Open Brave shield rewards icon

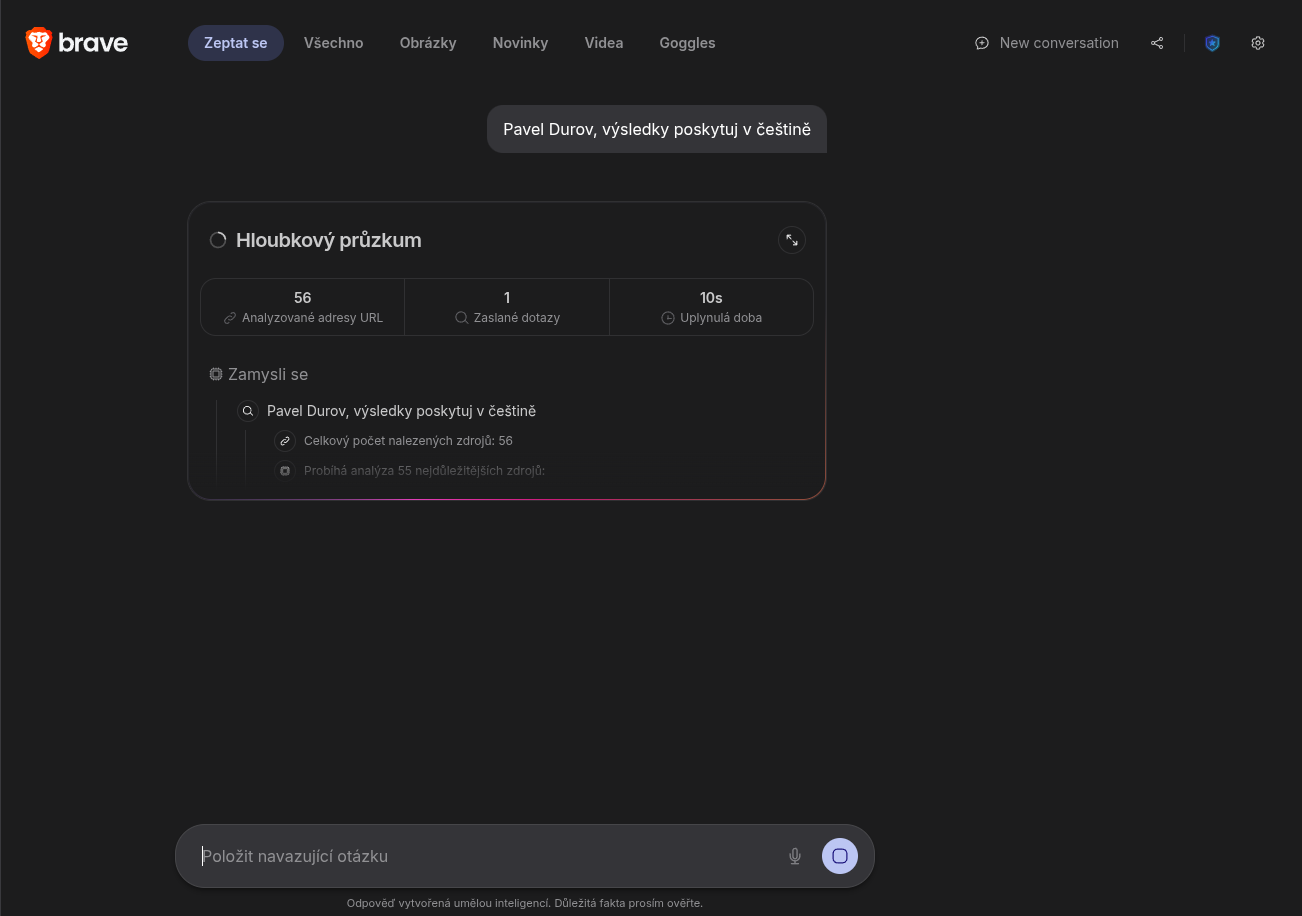(1212, 43)
